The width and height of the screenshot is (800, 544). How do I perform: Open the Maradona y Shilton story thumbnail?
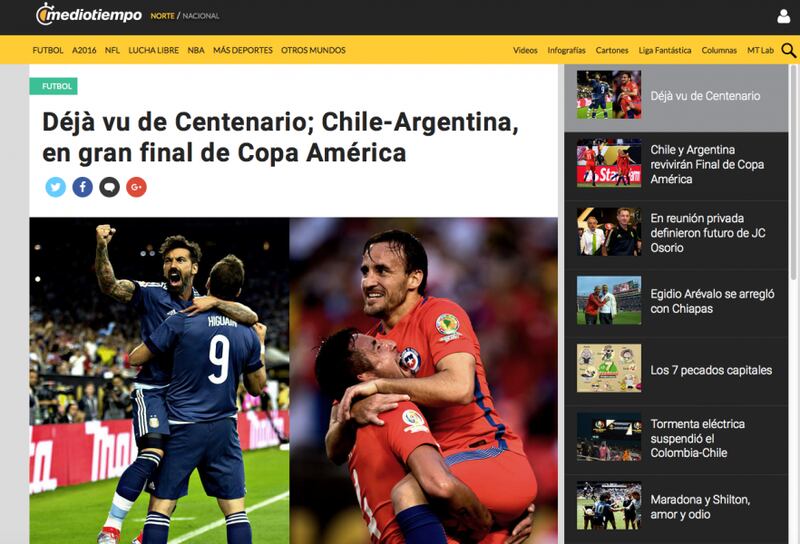pos(609,506)
